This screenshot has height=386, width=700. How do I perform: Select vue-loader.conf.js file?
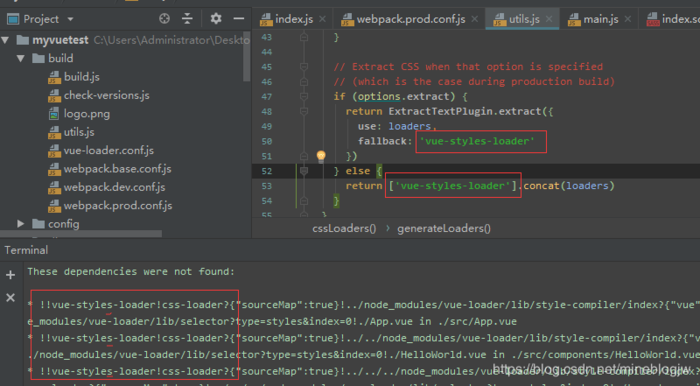click(108, 150)
